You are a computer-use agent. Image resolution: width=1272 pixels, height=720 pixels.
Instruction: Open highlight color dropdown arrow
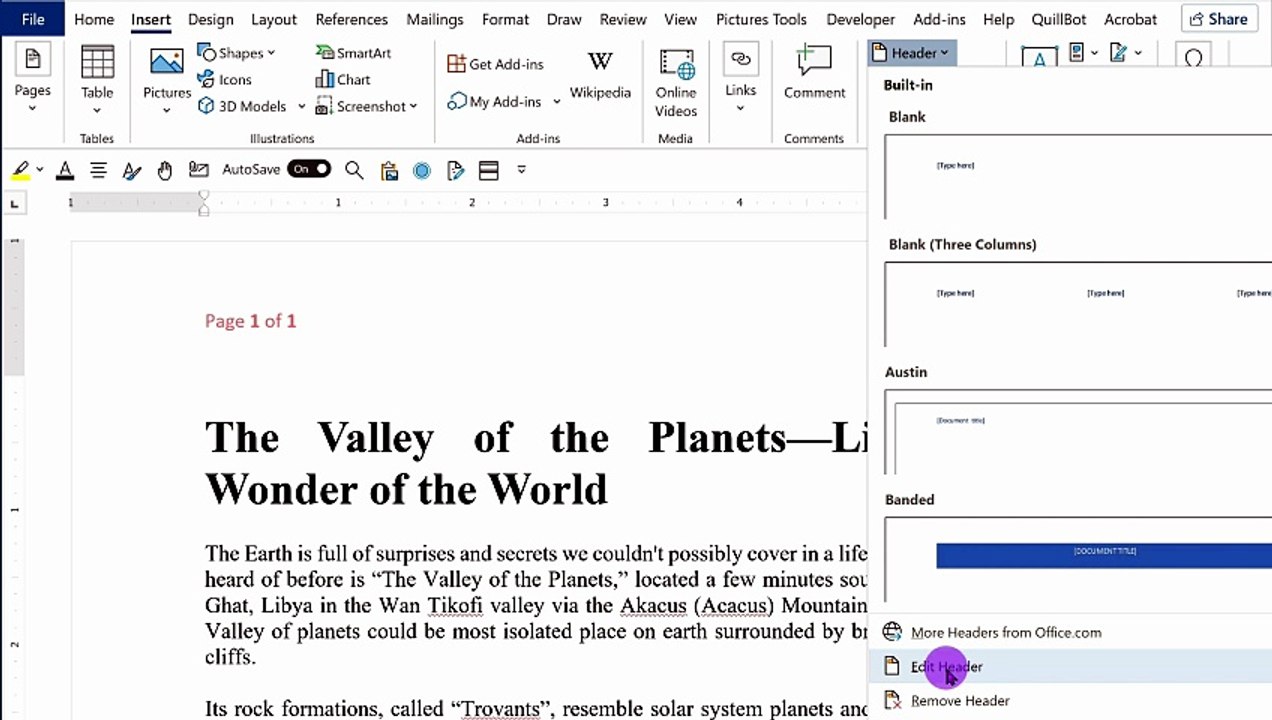[40, 170]
